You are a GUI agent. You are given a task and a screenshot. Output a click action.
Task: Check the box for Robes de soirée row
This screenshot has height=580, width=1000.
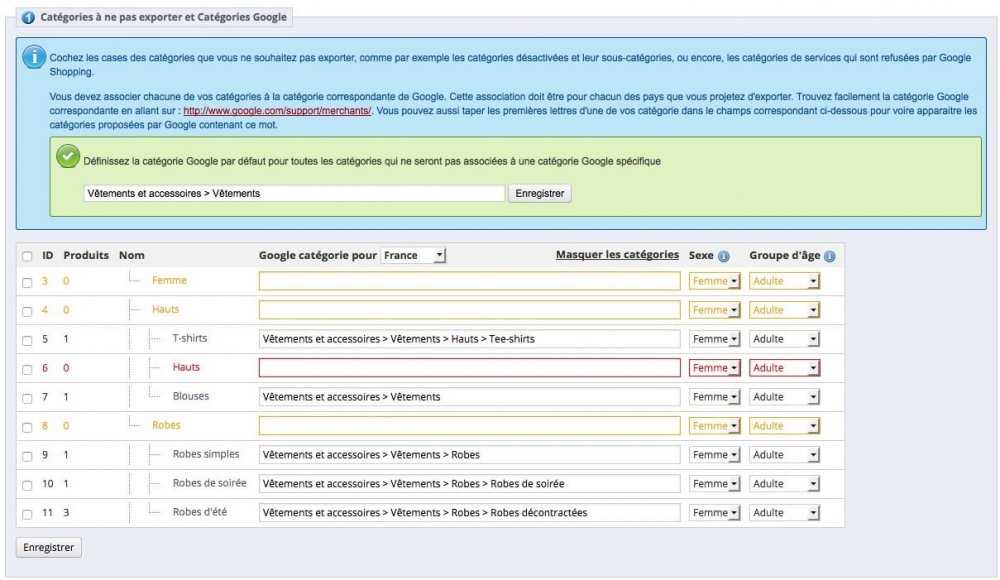(x=27, y=485)
